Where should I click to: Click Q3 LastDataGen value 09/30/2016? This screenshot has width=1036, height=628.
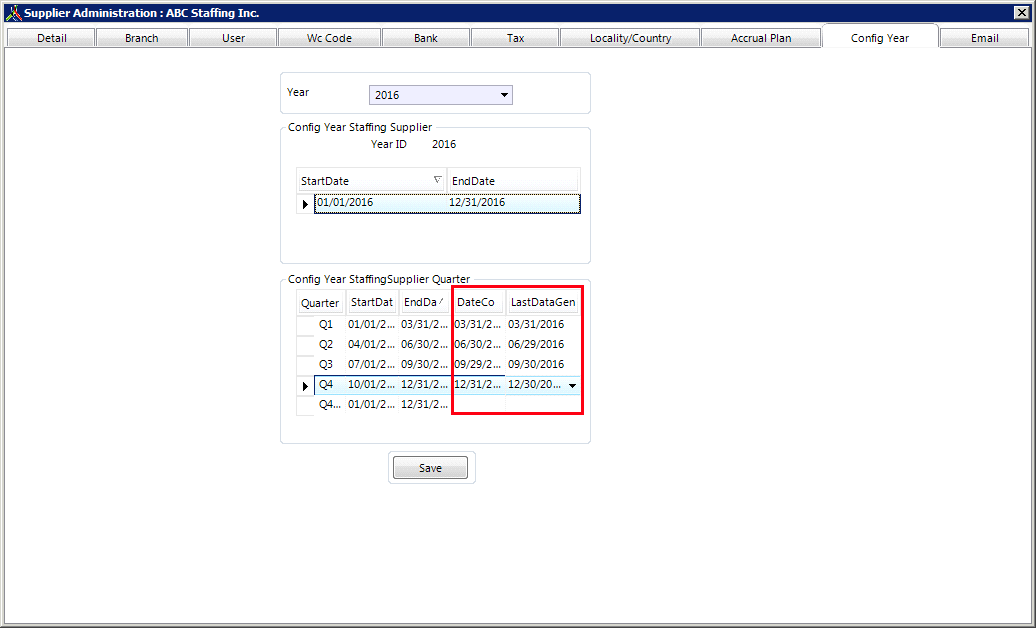(x=542, y=364)
